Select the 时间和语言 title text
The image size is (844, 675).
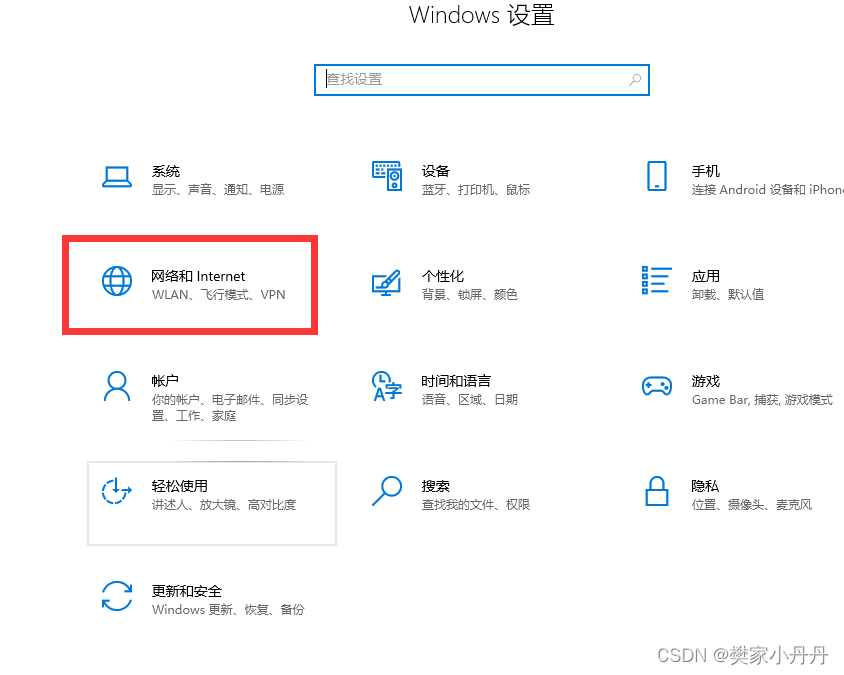coord(456,381)
